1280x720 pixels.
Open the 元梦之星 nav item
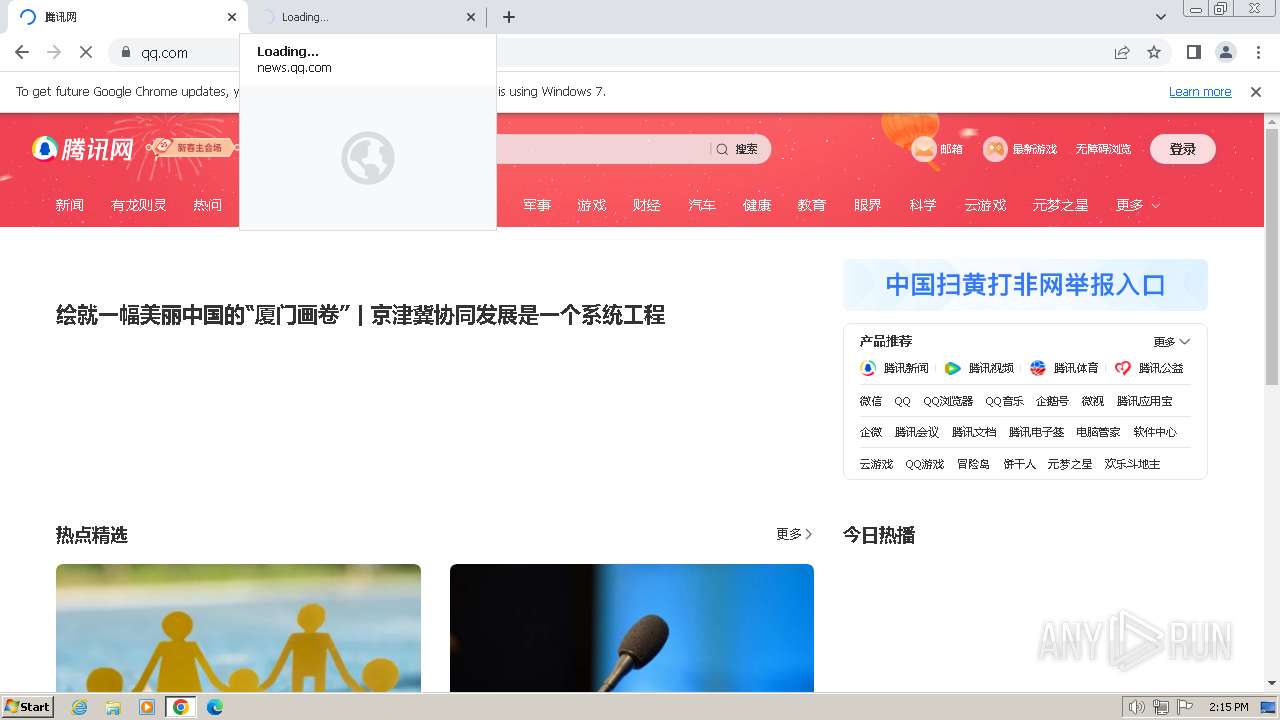1061,205
